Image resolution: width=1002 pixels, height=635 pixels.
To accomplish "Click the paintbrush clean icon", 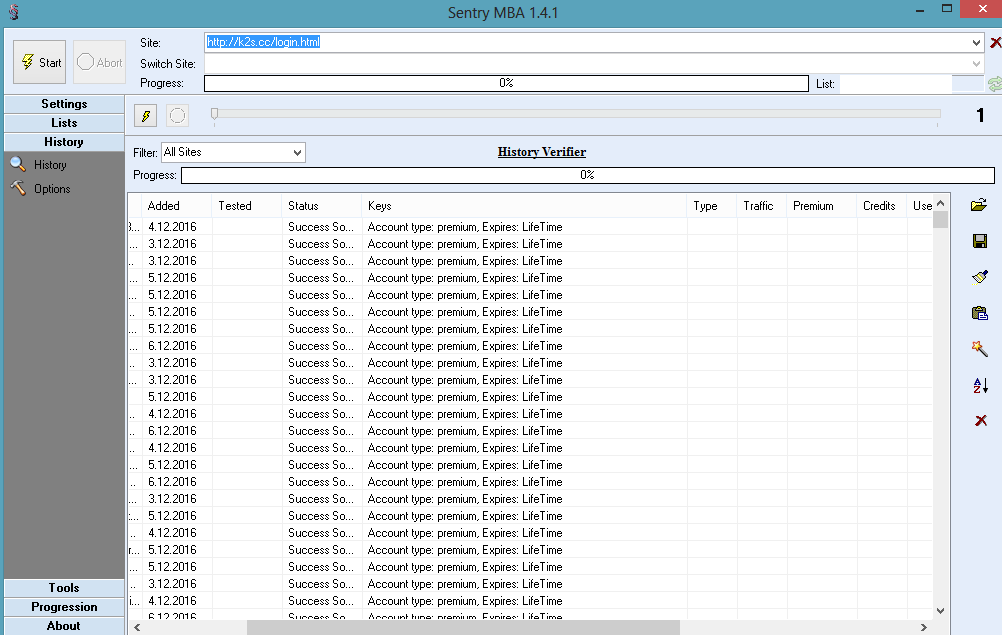I will pos(980,277).
